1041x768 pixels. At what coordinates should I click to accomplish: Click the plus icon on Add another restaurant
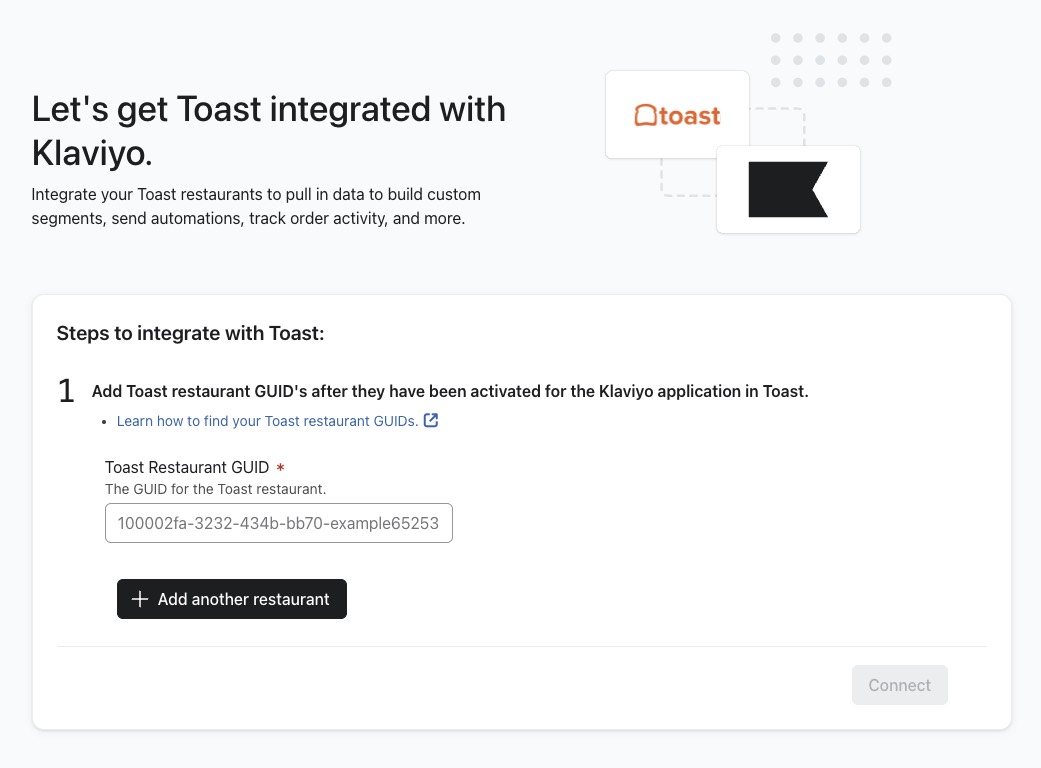click(x=140, y=599)
